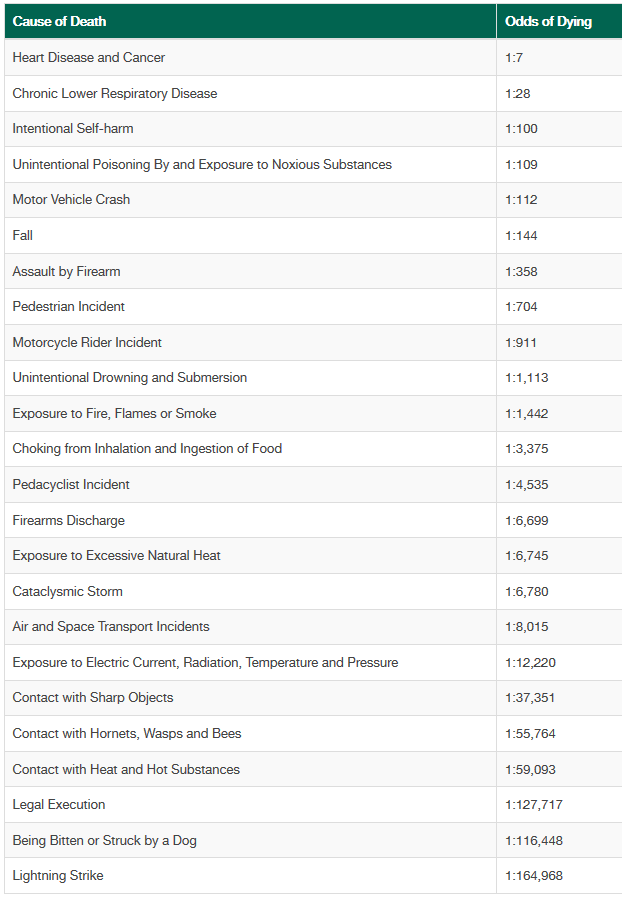622x900 pixels.
Task: Click the "Contact with Sharp Objects" cell
Action: point(93,697)
